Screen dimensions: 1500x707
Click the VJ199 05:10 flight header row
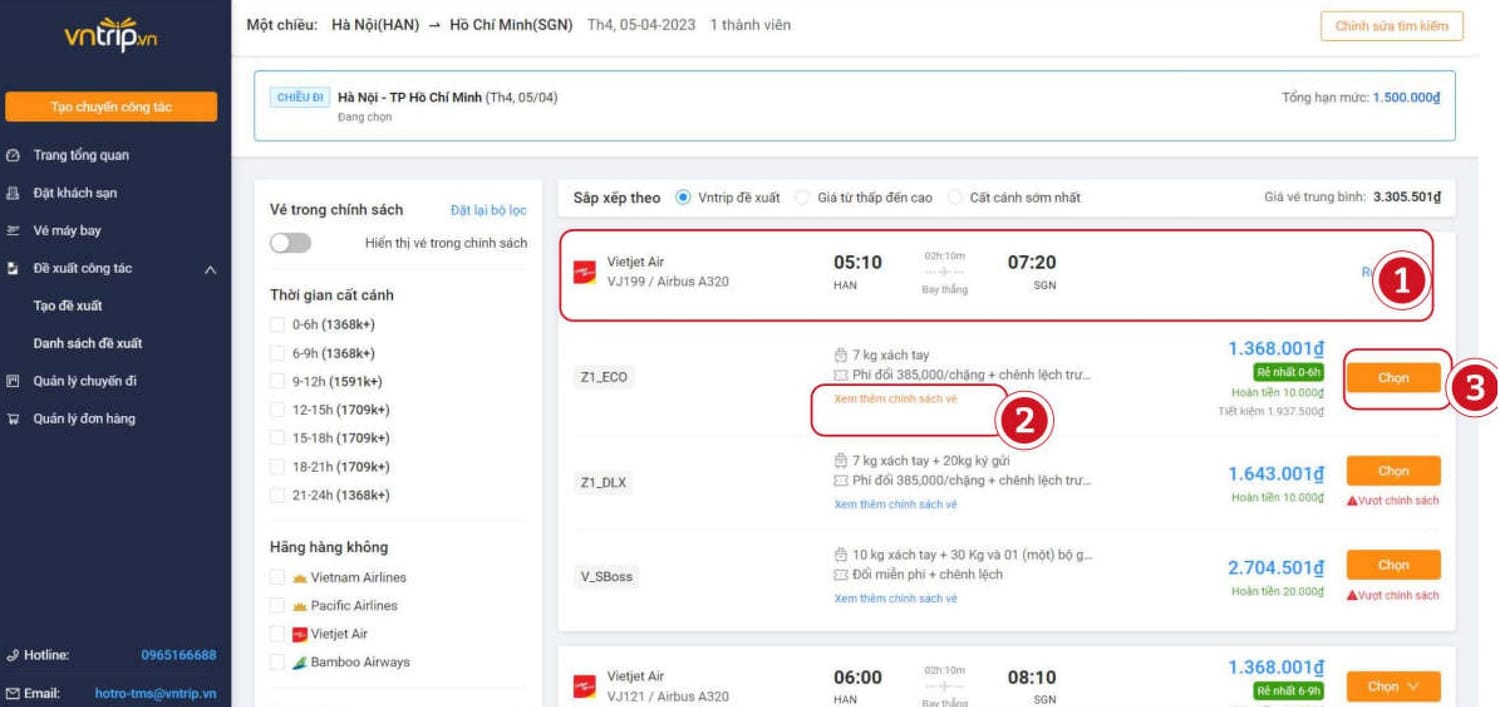coord(995,275)
